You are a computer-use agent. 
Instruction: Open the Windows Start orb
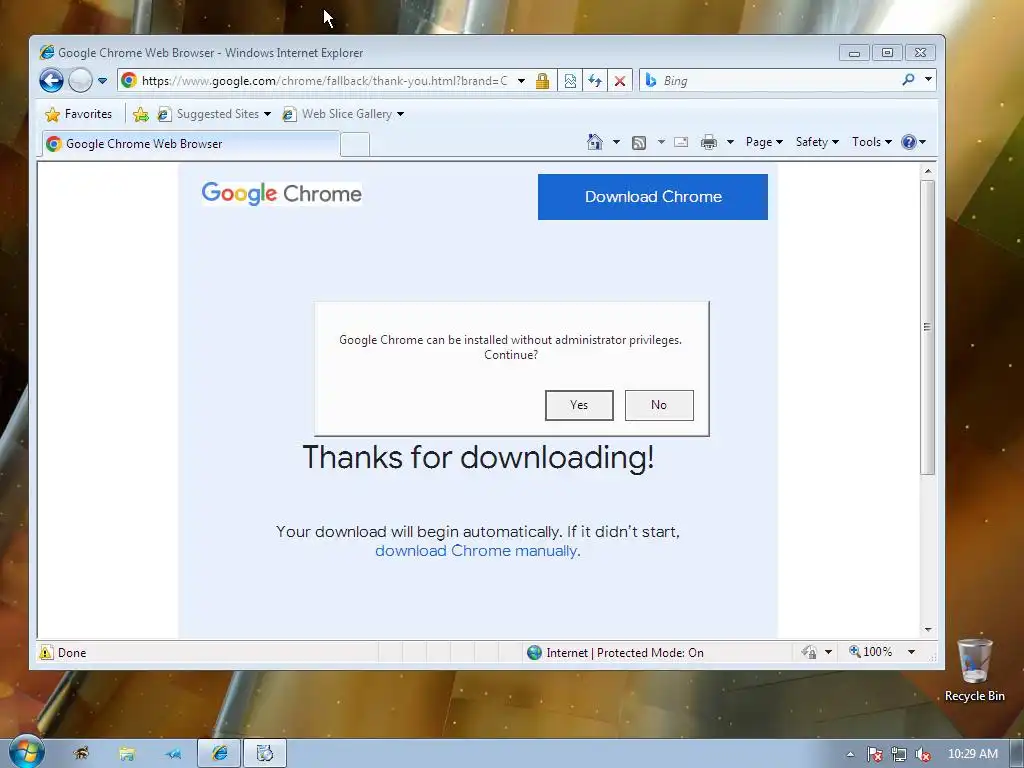tap(26, 752)
